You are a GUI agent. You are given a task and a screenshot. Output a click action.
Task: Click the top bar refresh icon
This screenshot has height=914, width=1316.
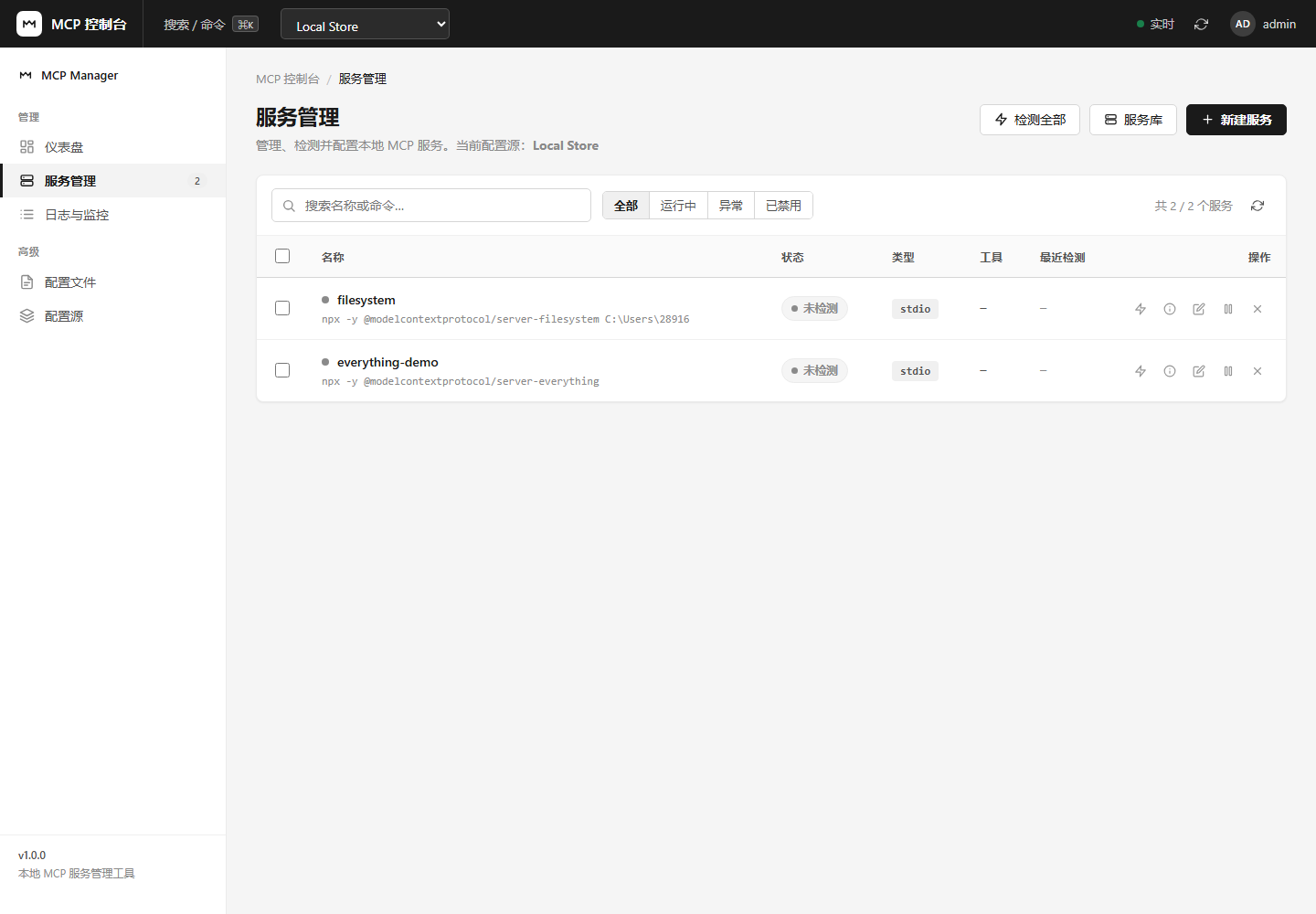point(1201,25)
